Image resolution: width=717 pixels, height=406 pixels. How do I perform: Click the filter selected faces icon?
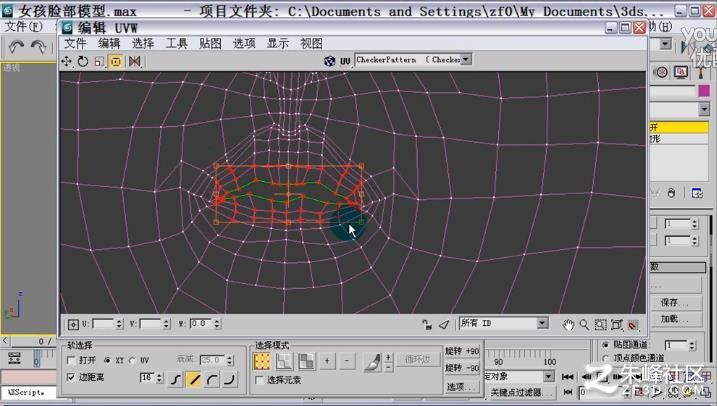click(444, 324)
